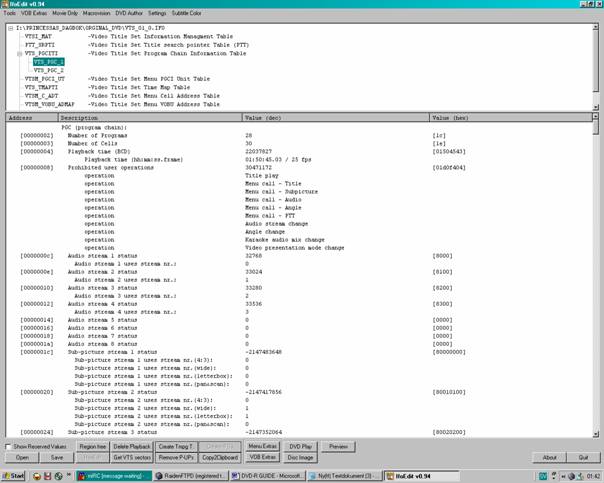Click the DVD Play button

(x=300, y=447)
